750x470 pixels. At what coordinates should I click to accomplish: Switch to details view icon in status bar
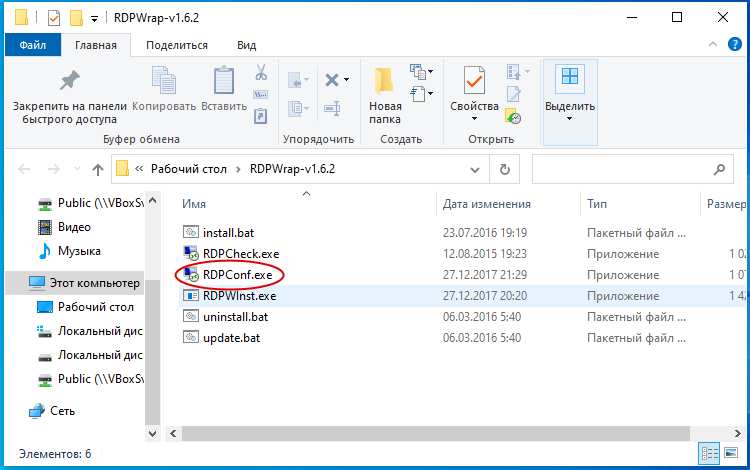[709, 453]
